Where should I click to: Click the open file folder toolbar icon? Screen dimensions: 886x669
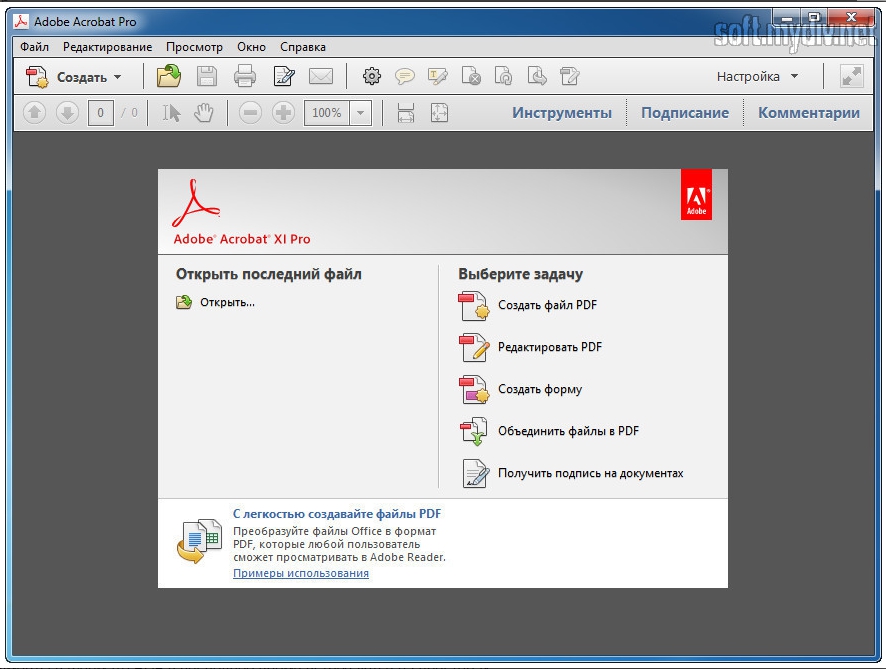pyautogui.click(x=169, y=76)
